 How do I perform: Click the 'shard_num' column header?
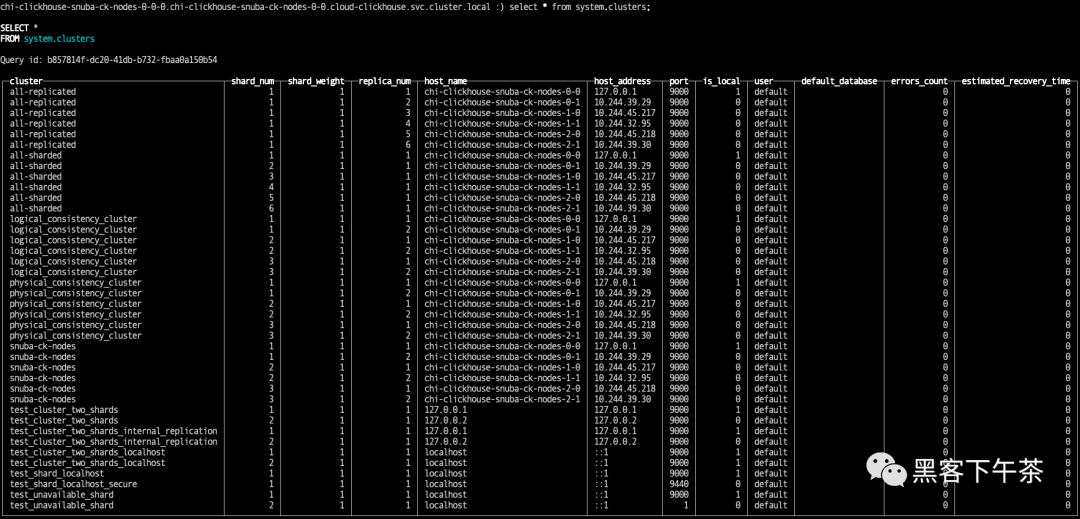pos(253,81)
